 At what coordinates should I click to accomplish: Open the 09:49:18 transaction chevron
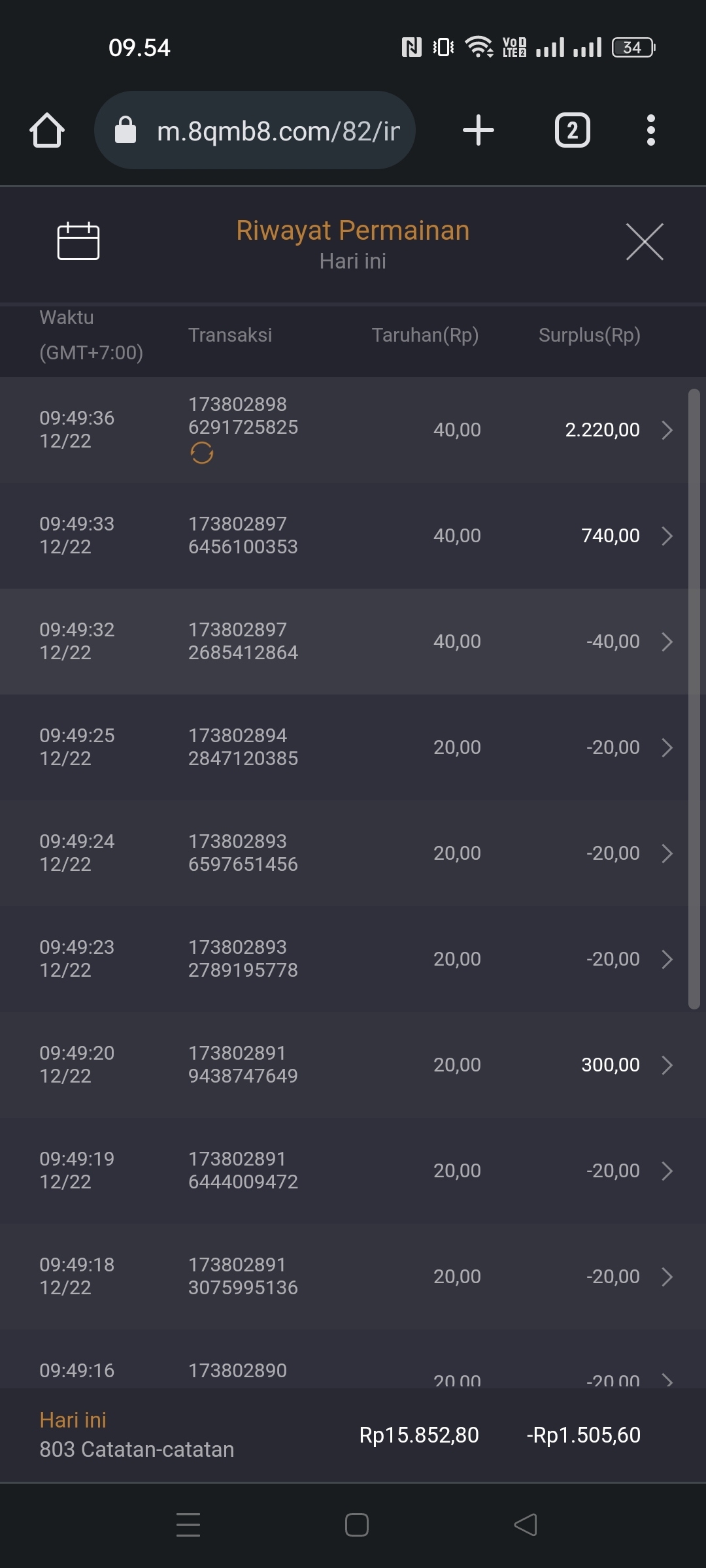(x=667, y=1277)
